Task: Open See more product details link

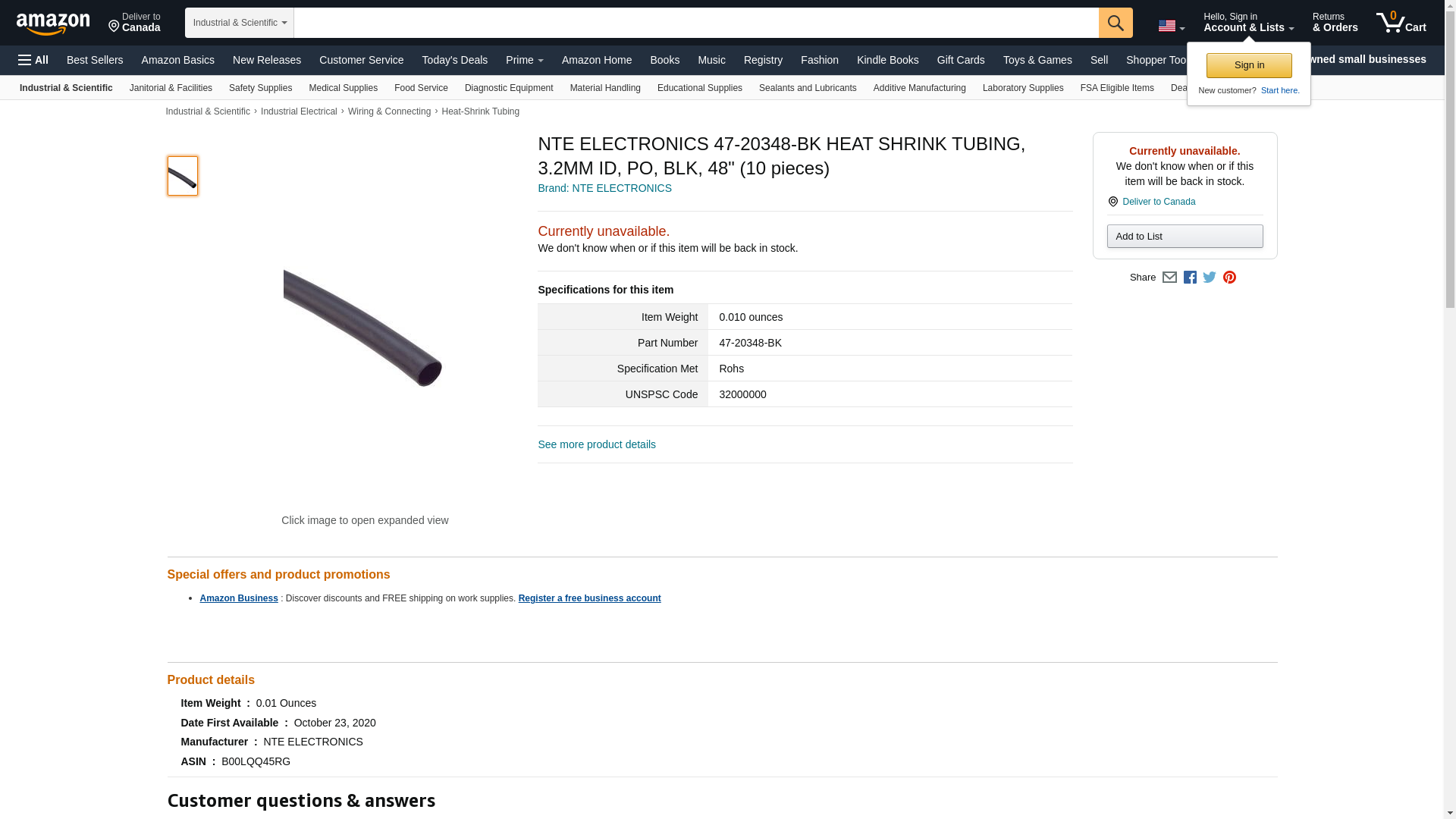Action: [x=597, y=444]
